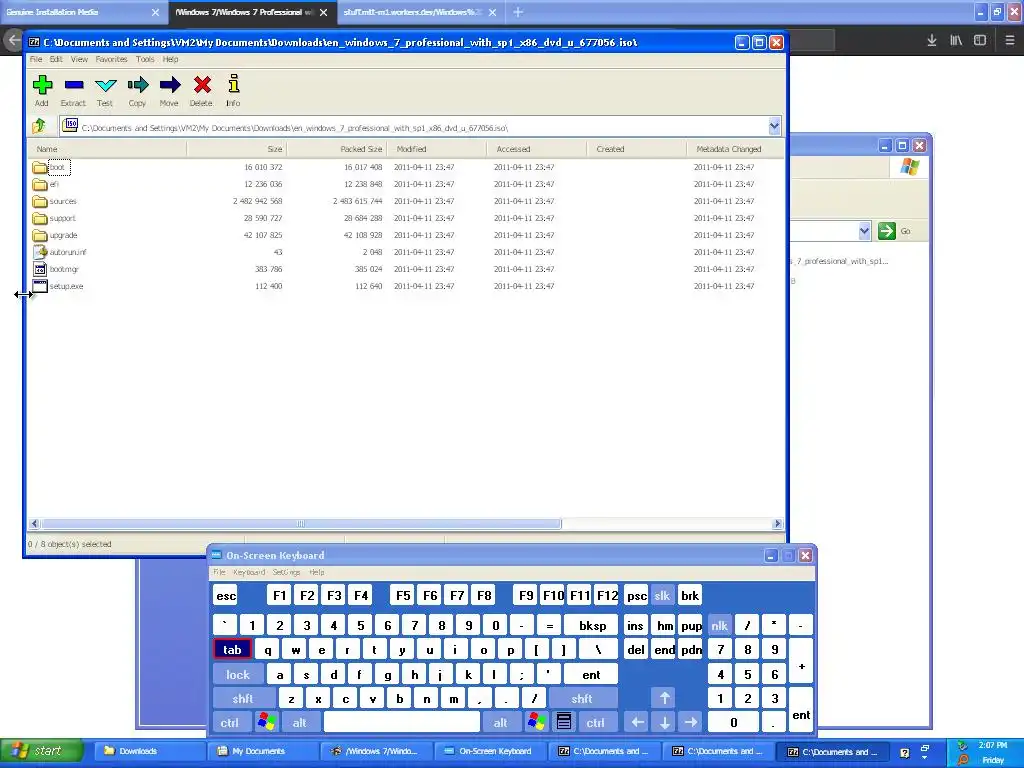Screen dimensions: 1024x768
Task: Click the application menu key on On-Screen Keyboard
Action: pyautogui.click(x=564, y=722)
